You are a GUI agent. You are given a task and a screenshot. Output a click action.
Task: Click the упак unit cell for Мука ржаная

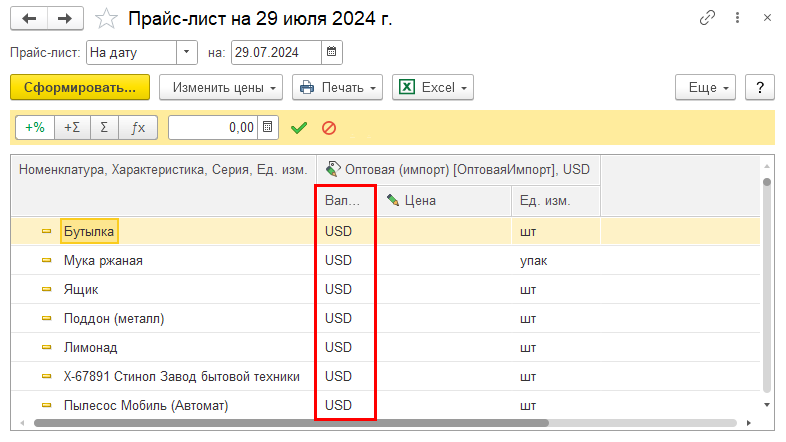[555, 261]
